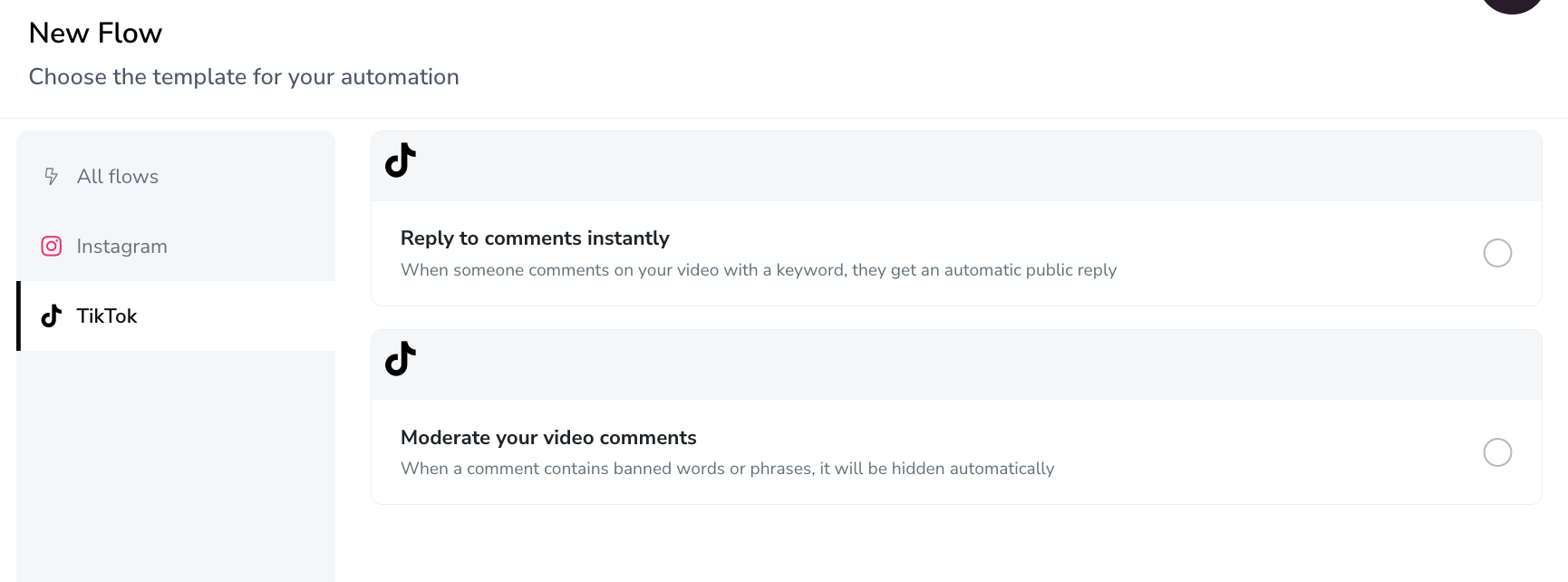This screenshot has width=1568, height=582.
Task: Click gray header strip of Reply card
Action: 956,166
